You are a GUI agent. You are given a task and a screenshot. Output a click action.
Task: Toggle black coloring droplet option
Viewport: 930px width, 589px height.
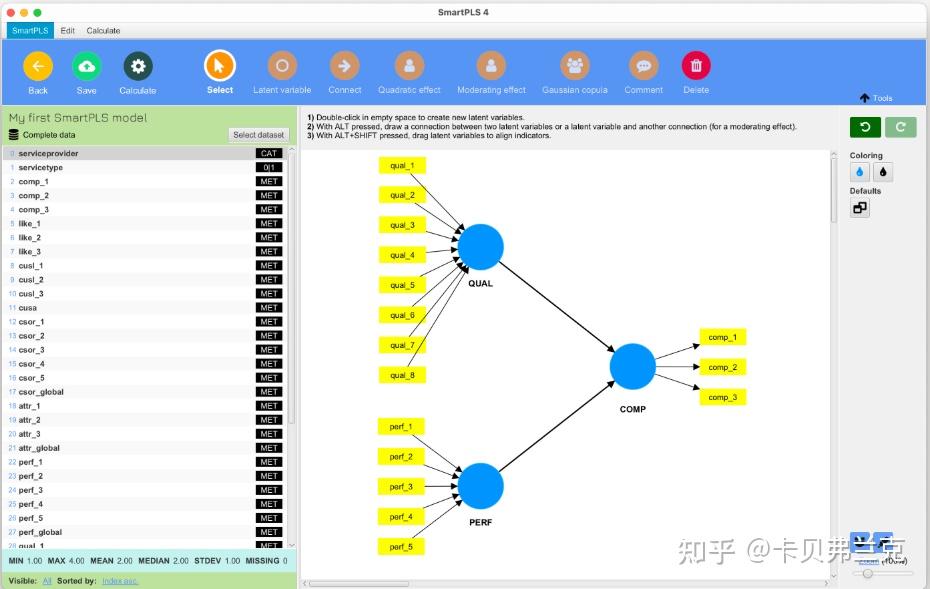(x=882, y=172)
